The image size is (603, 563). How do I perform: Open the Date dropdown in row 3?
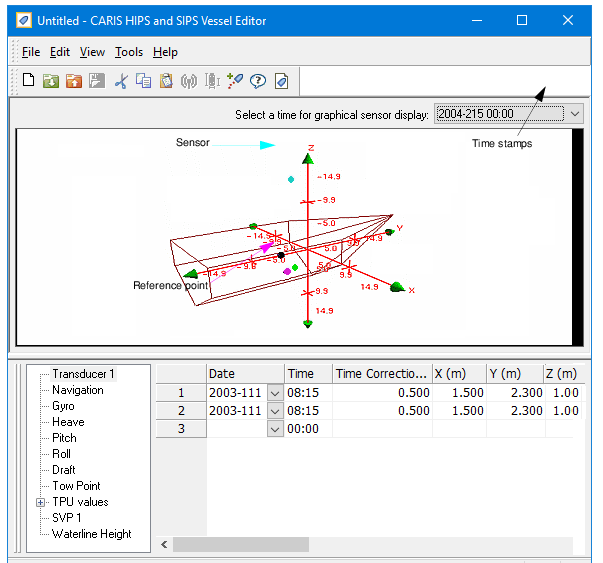276,429
